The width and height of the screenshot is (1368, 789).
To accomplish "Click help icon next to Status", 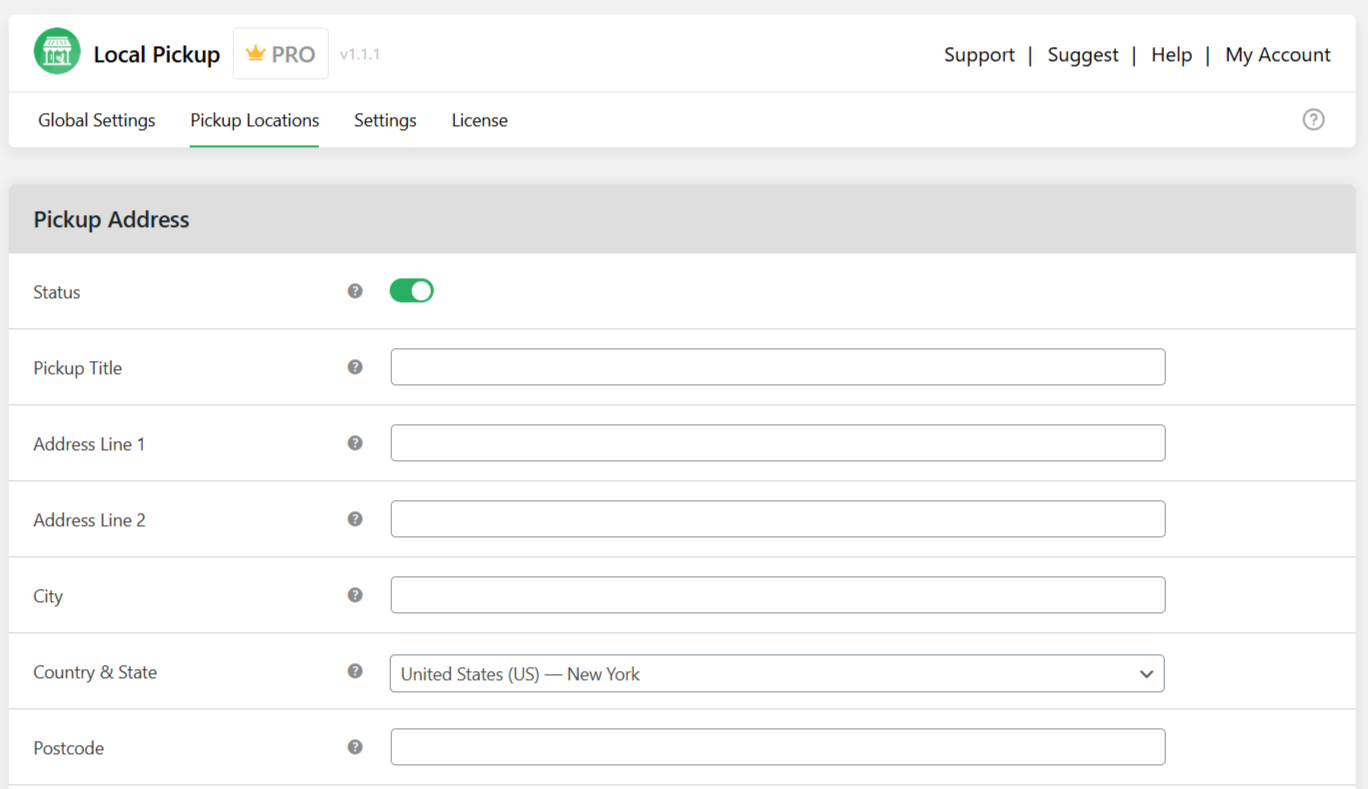I will [x=355, y=291].
